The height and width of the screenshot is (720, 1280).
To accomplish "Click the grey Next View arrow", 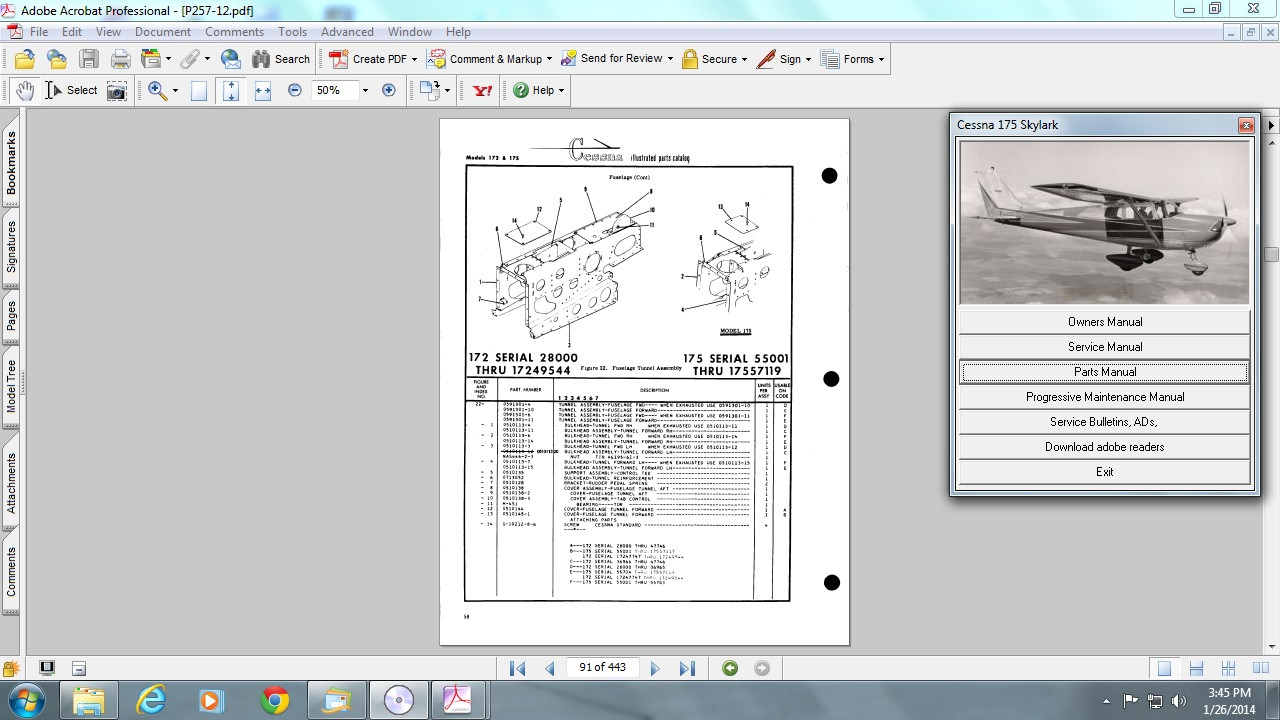I will tap(762, 668).
